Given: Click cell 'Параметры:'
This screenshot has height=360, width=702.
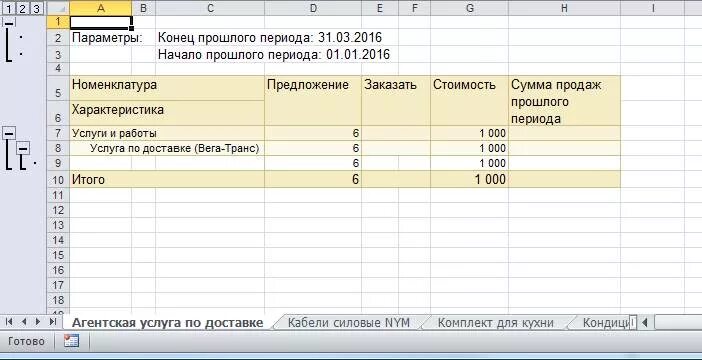Looking at the screenshot, I should [x=107, y=38].
